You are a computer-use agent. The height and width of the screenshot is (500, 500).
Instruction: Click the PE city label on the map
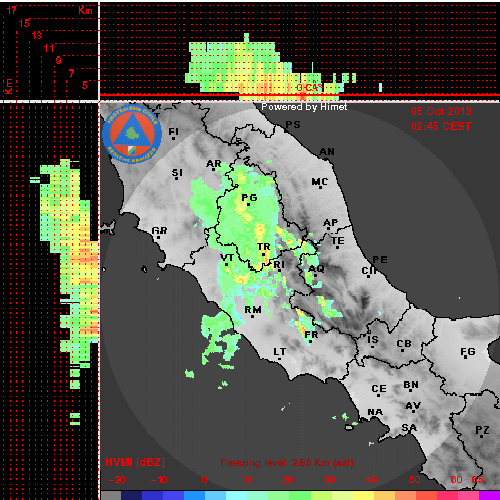pyautogui.click(x=380, y=259)
